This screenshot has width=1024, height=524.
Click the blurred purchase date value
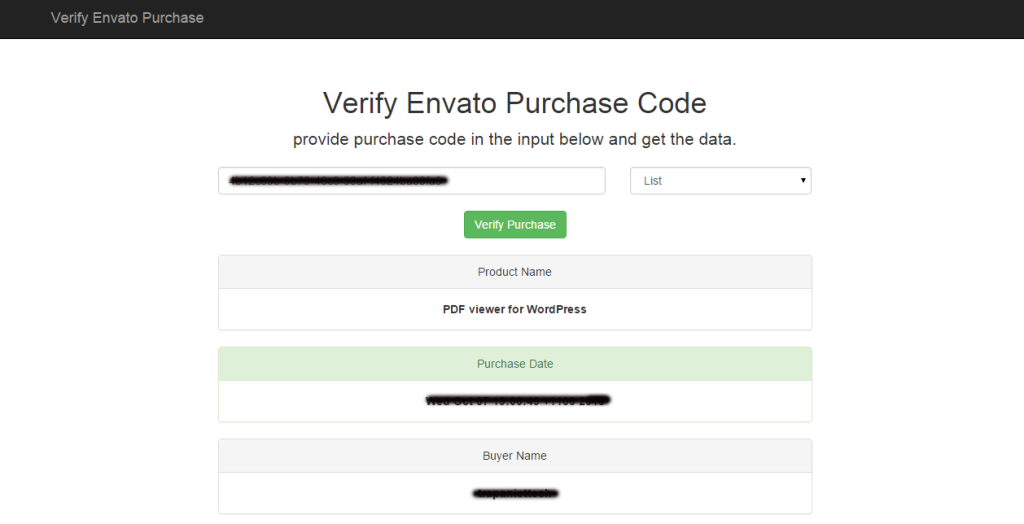[x=517, y=401]
